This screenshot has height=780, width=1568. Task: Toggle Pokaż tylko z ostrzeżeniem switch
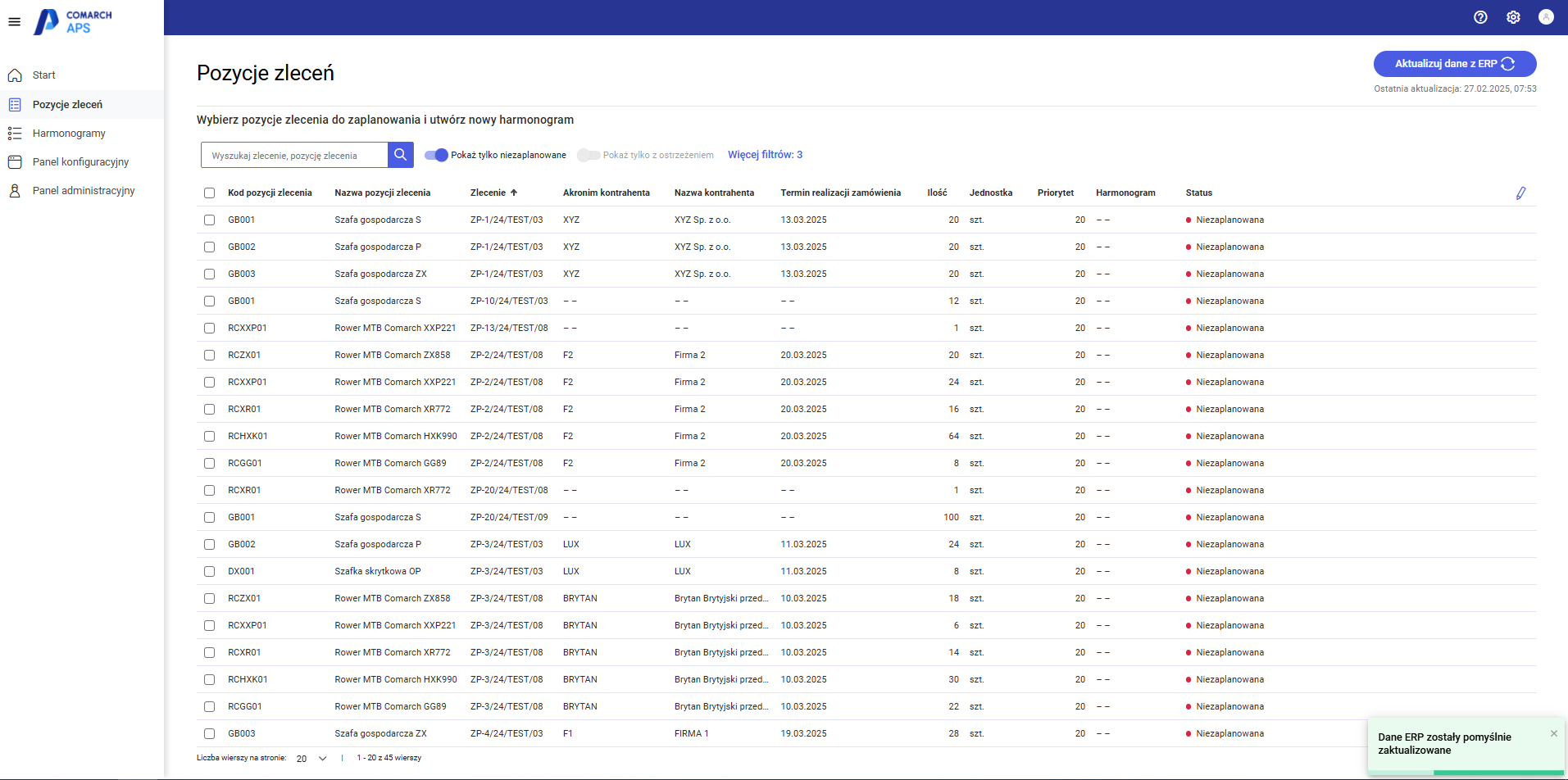[x=589, y=155]
